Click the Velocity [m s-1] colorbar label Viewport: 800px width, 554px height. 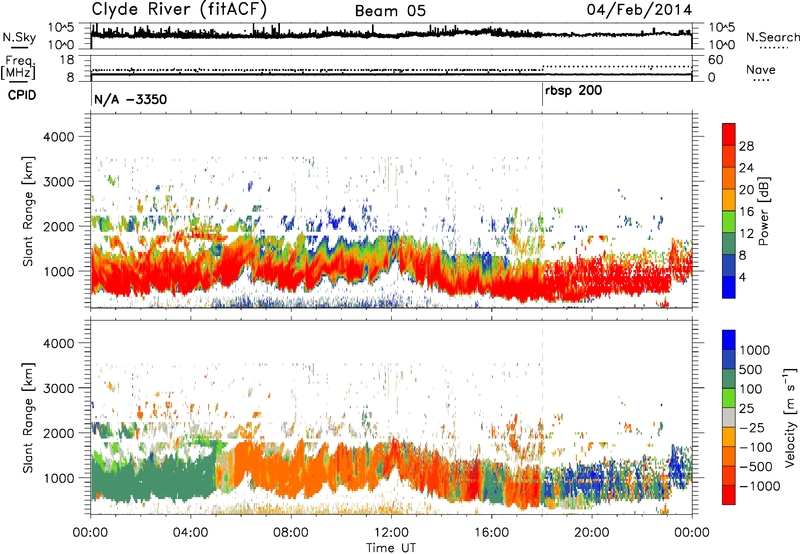coord(790,417)
